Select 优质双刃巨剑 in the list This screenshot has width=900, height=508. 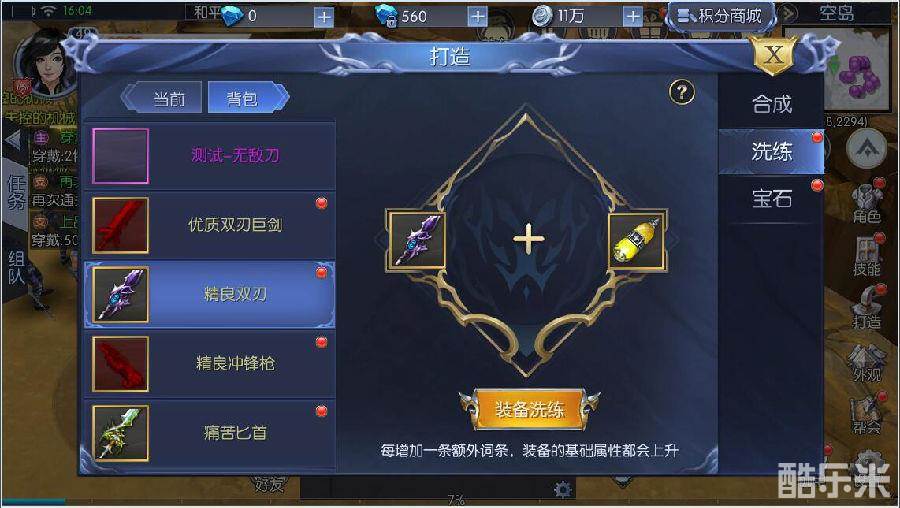pyautogui.click(x=210, y=225)
